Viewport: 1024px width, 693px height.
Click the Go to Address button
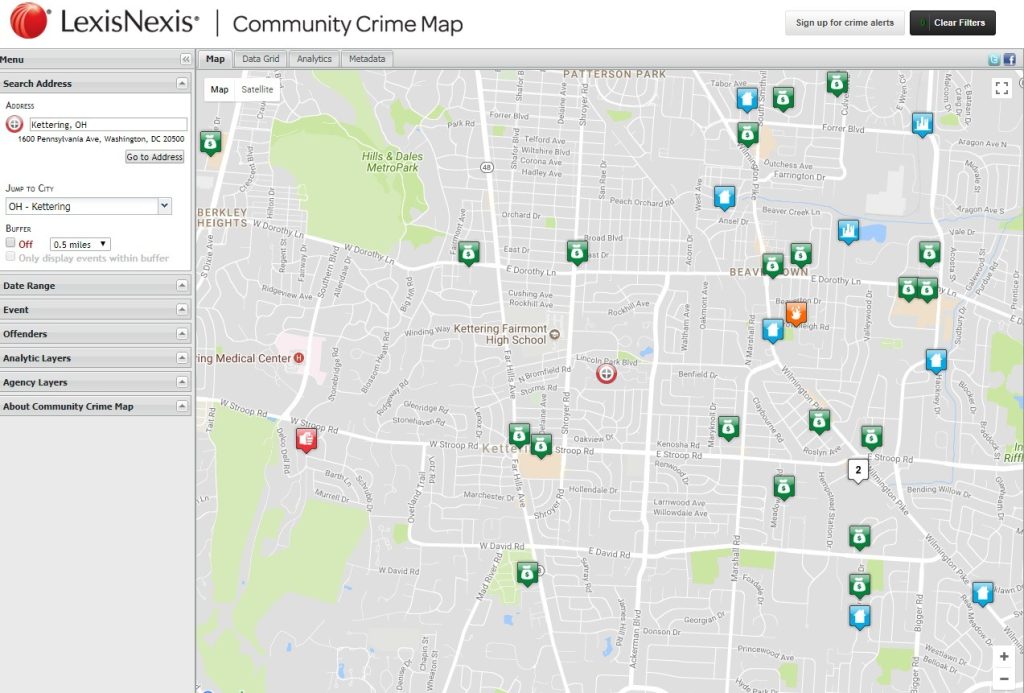pyautogui.click(x=155, y=157)
